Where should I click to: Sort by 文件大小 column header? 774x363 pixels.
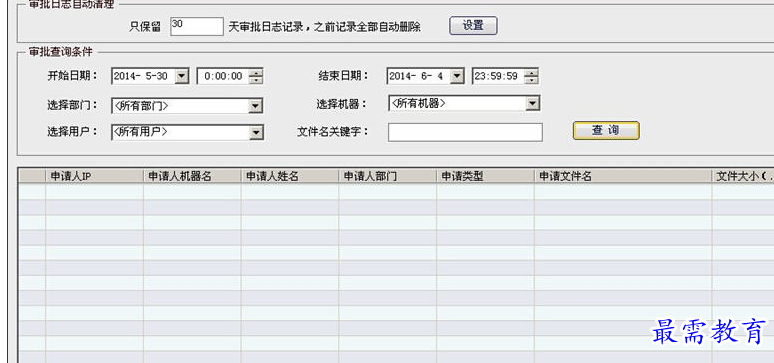point(743,176)
